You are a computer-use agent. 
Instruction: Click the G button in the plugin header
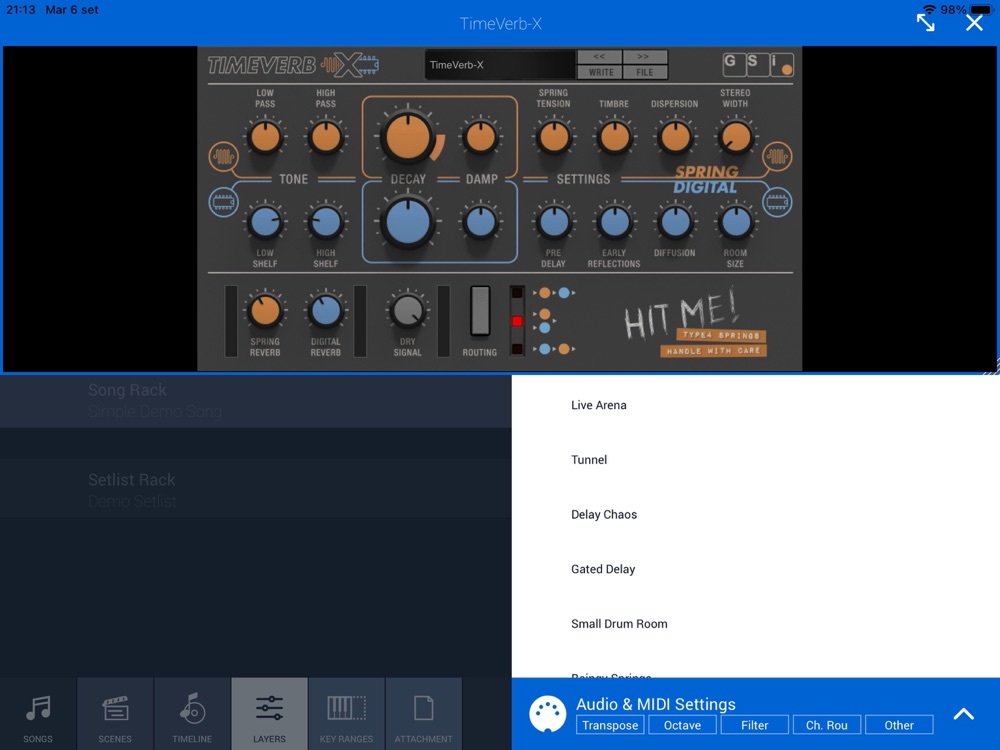(x=732, y=63)
